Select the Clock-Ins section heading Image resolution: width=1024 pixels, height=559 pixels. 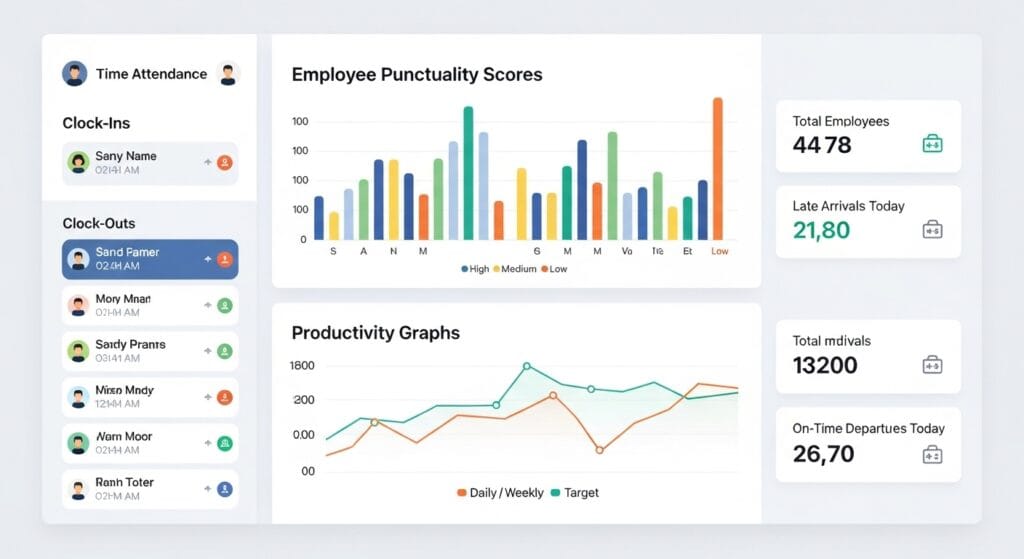point(96,123)
